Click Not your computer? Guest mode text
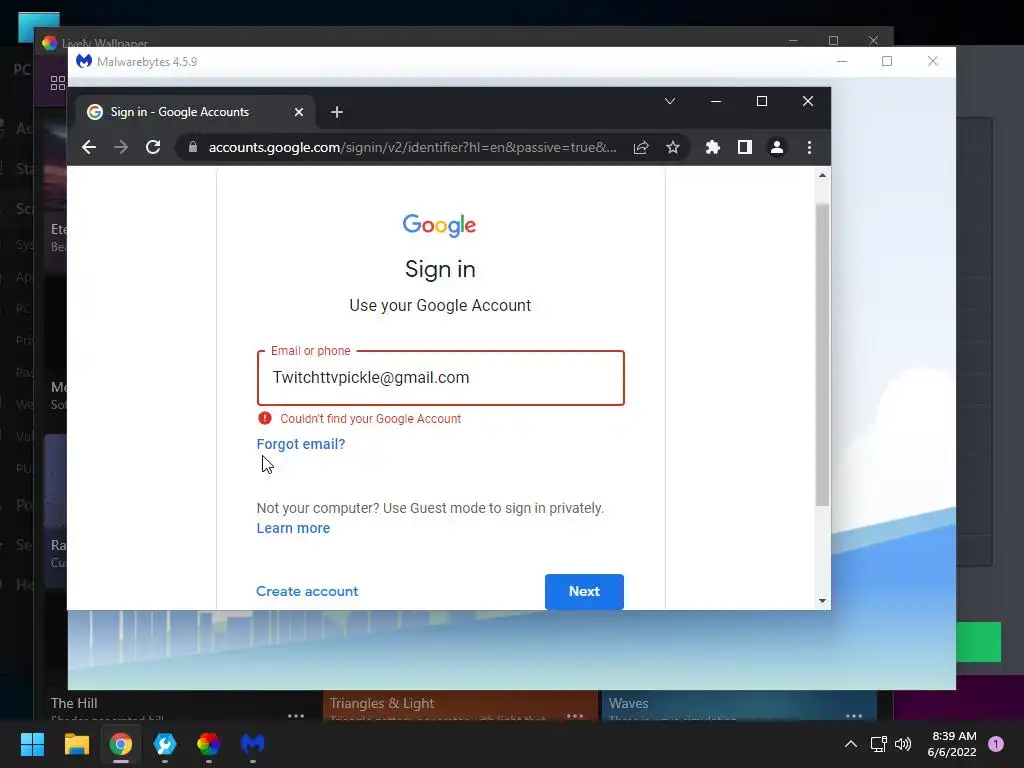 pyautogui.click(x=430, y=508)
